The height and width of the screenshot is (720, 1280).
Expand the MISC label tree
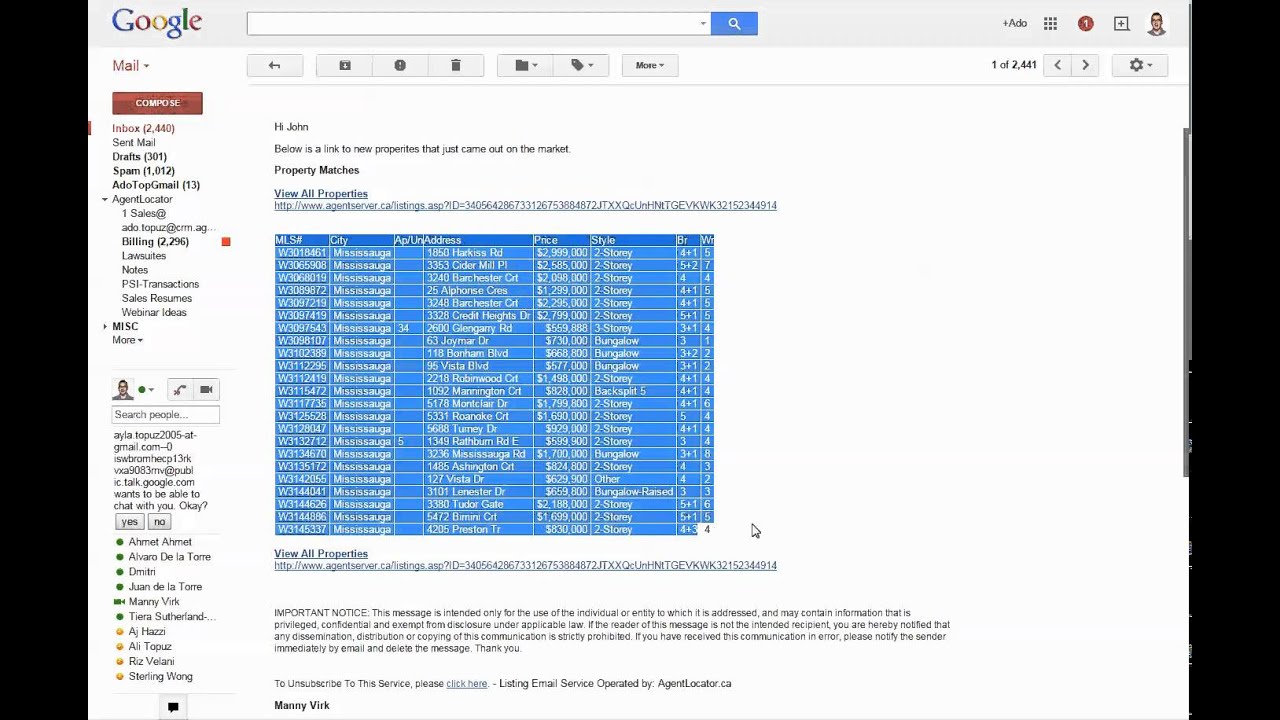105,326
